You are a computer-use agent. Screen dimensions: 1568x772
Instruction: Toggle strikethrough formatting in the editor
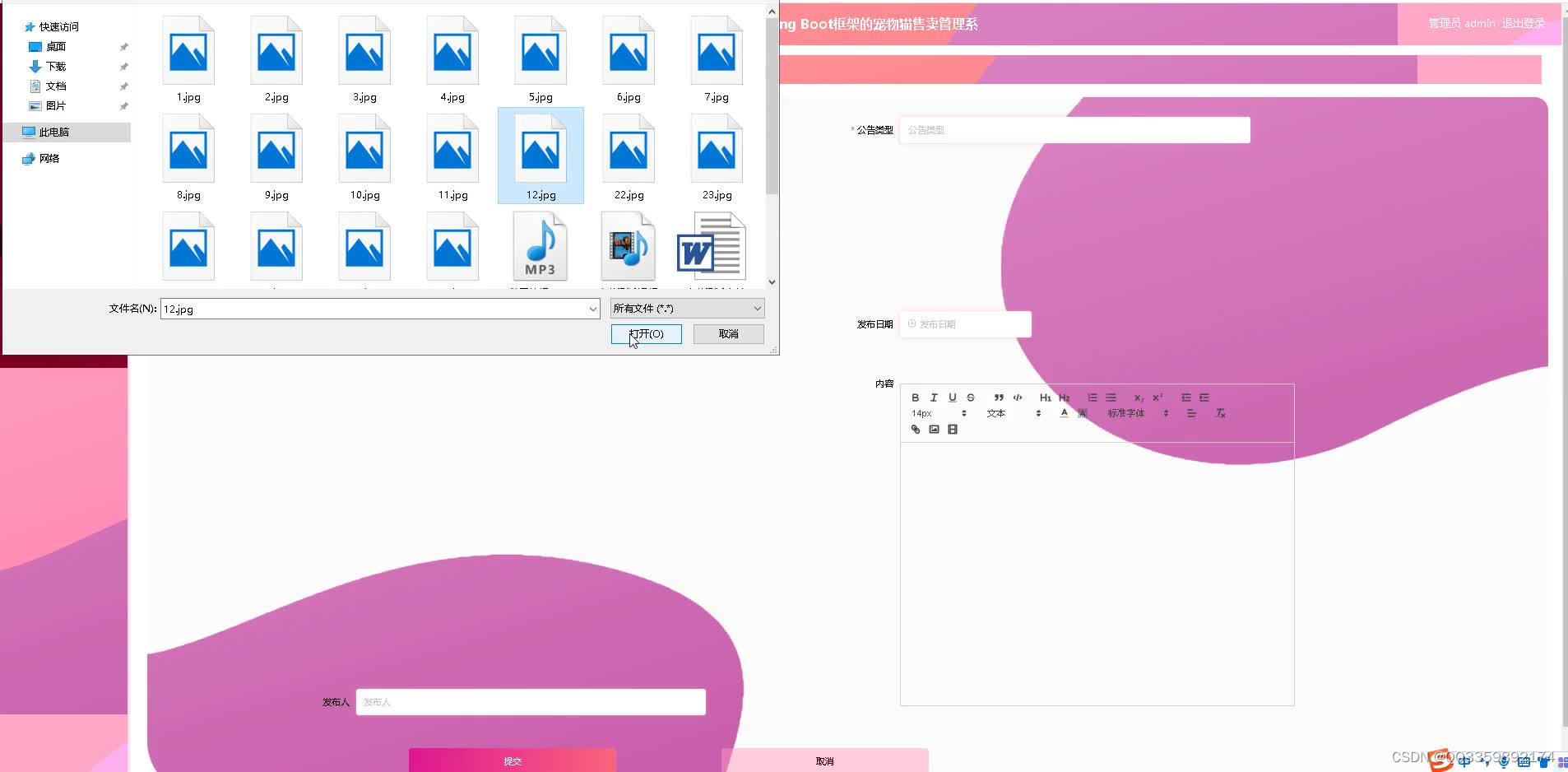click(x=971, y=398)
